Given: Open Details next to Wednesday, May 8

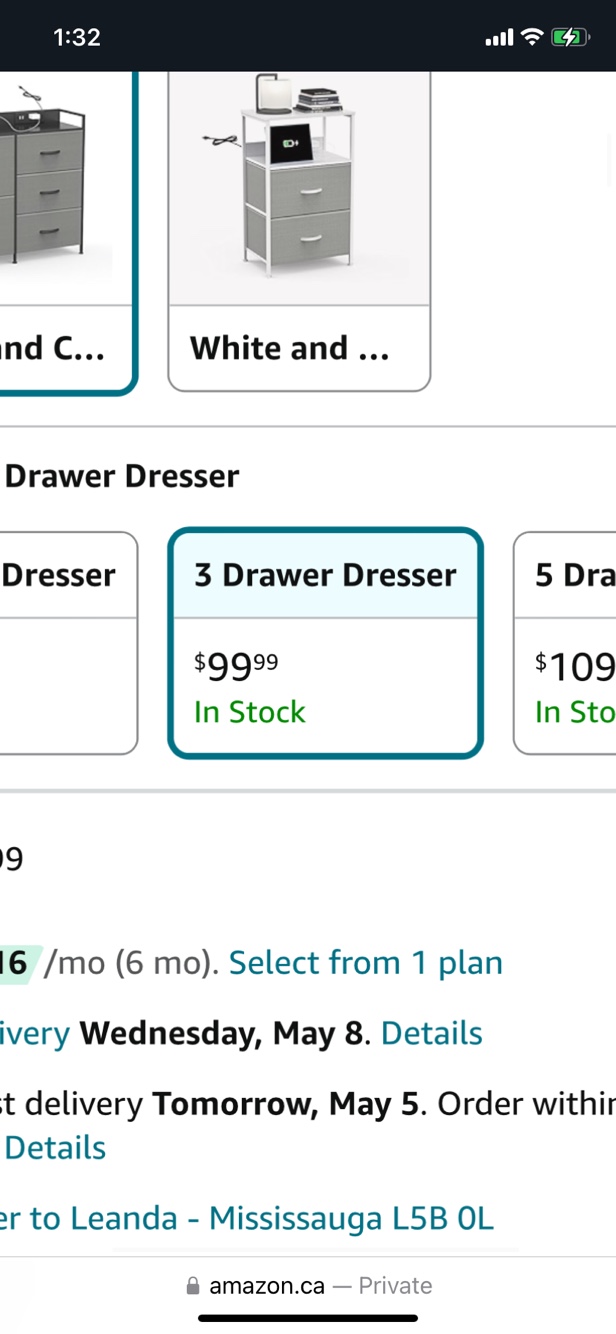Looking at the screenshot, I should tap(432, 1033).
